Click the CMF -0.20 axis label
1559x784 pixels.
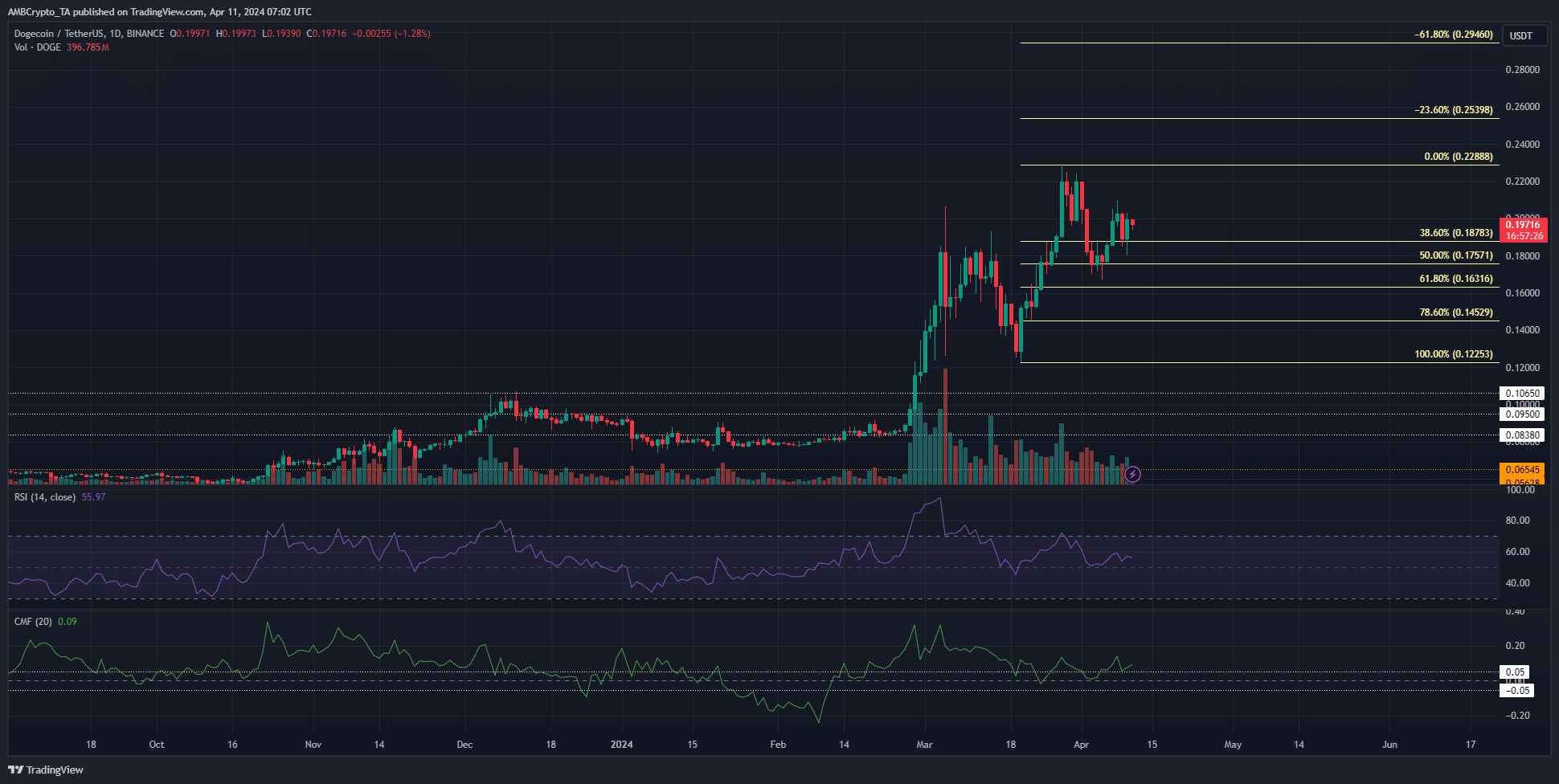pos(1517,716)
